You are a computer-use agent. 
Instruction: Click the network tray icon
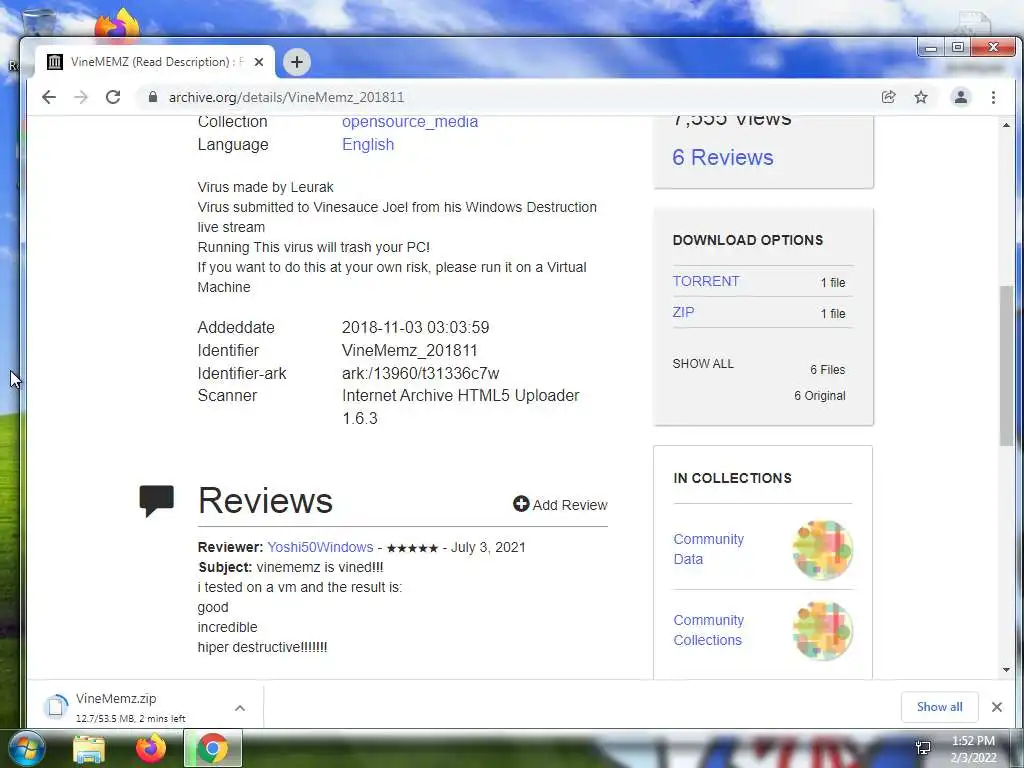(x=923, y=748)
